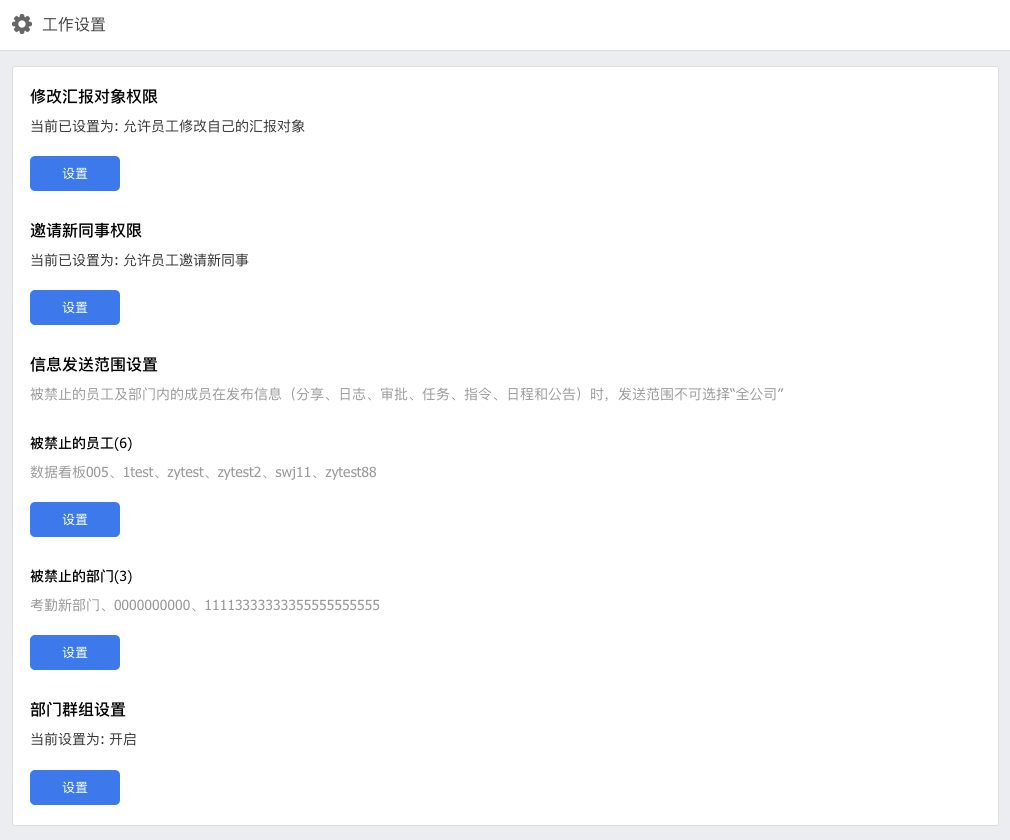Click the 允许员工邀请新同事 status text

[x=186, y=260]
